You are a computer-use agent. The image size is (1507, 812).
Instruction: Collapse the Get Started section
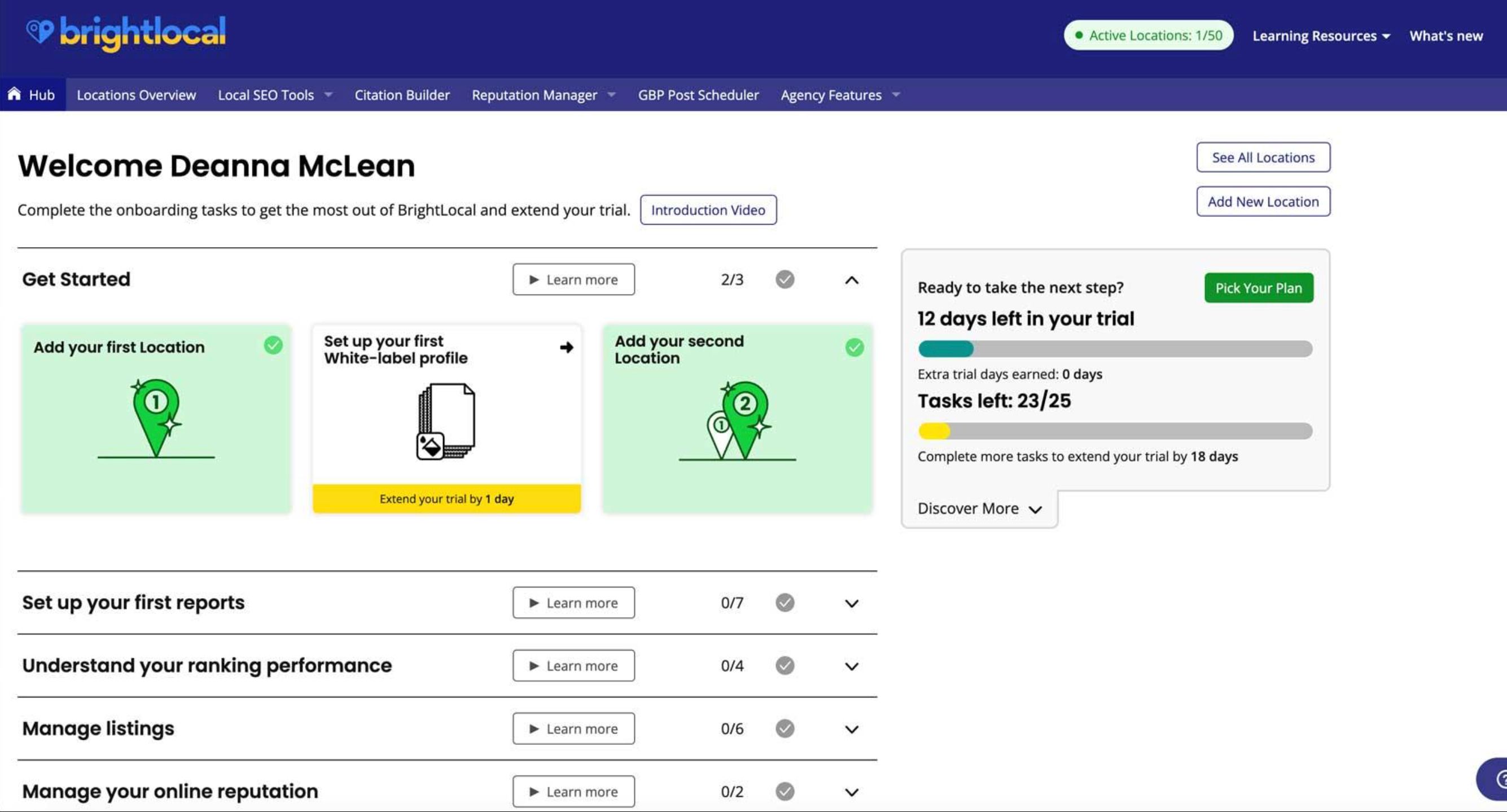[852, 280]
